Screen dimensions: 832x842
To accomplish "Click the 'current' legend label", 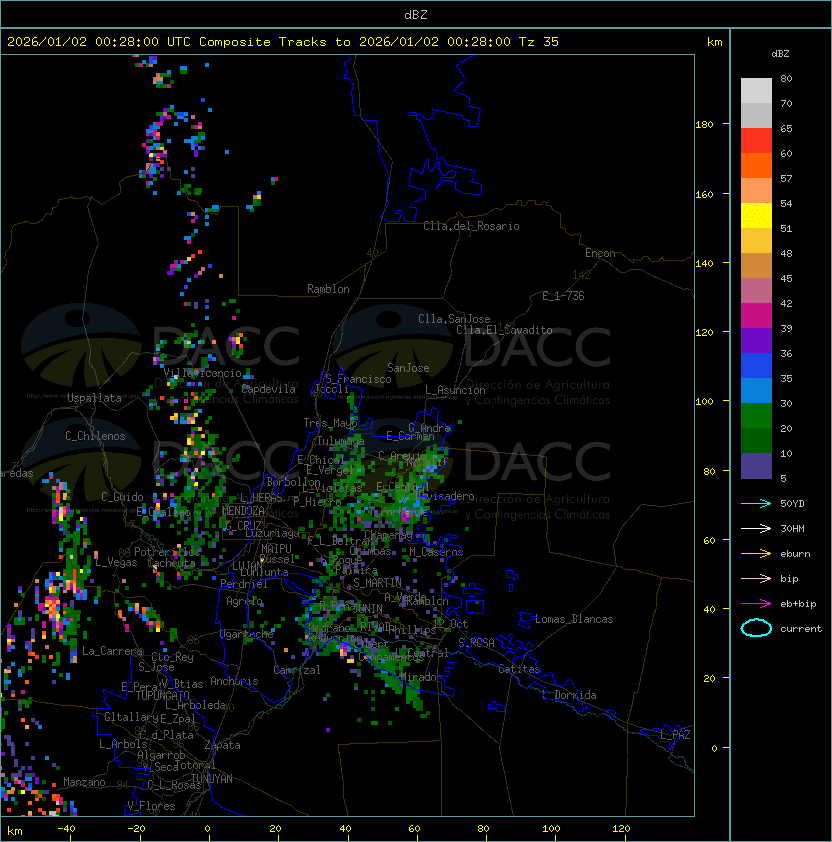I will pos(801,629).
